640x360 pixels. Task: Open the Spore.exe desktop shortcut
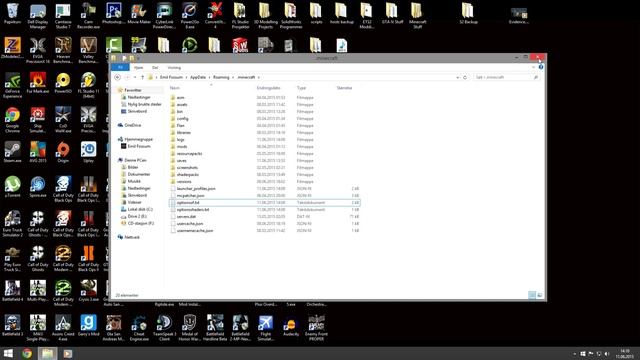coord(38,187)
